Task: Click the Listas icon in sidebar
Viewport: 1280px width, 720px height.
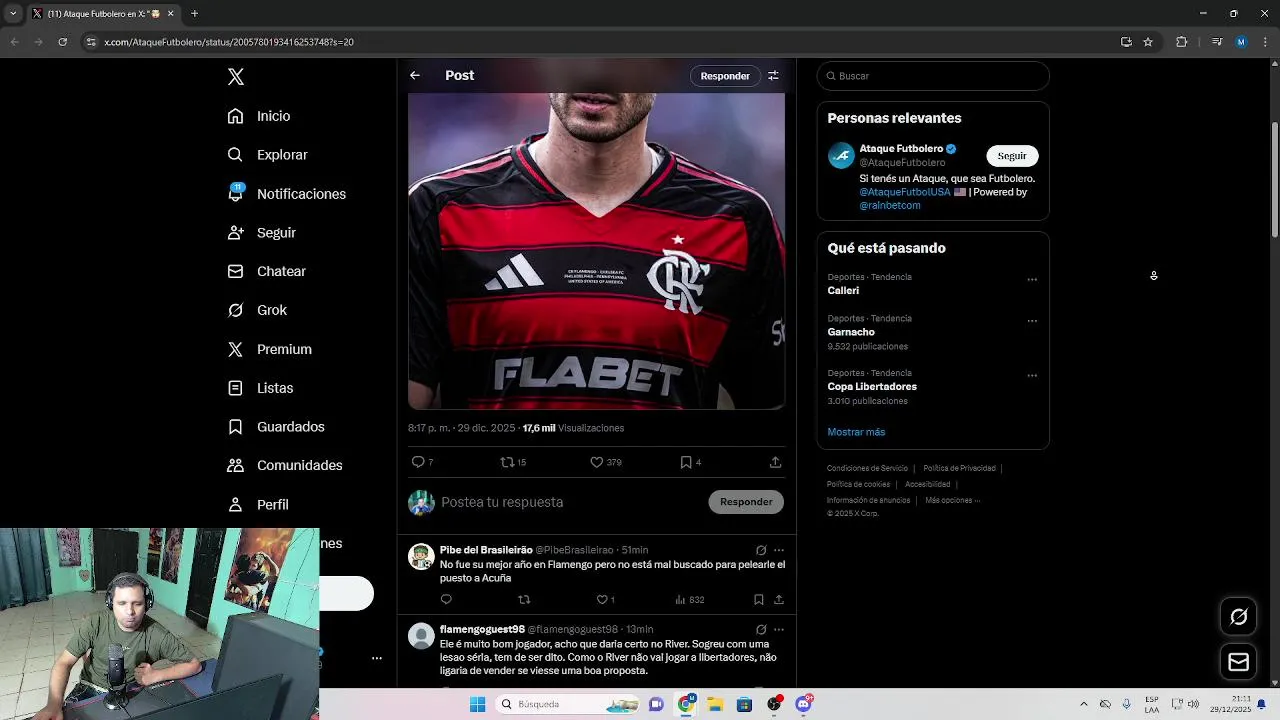Action: [x=235, y=388]
